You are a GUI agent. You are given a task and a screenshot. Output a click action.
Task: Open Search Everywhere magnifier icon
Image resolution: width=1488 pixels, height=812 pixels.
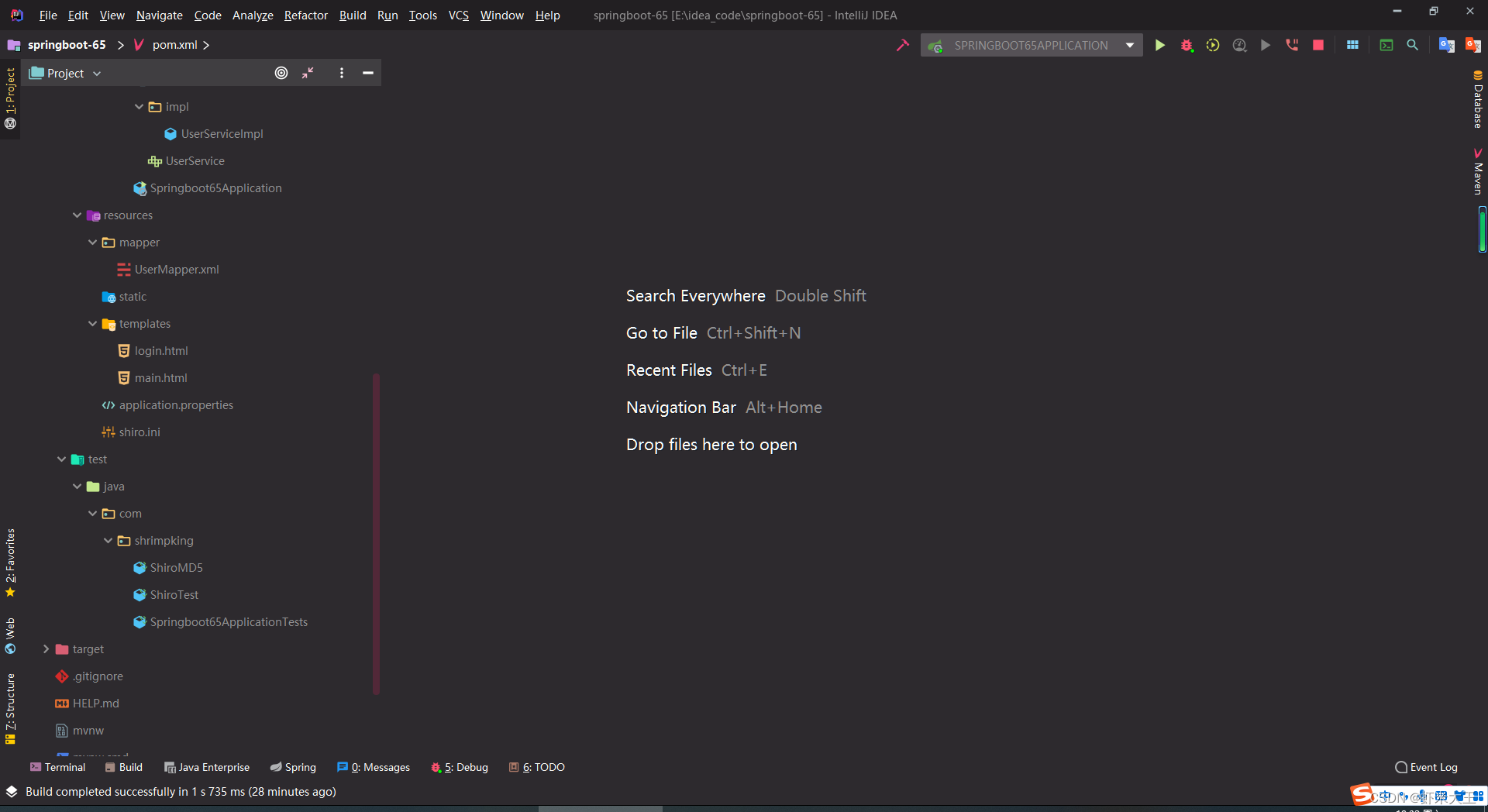click(x=1413, y=45)
